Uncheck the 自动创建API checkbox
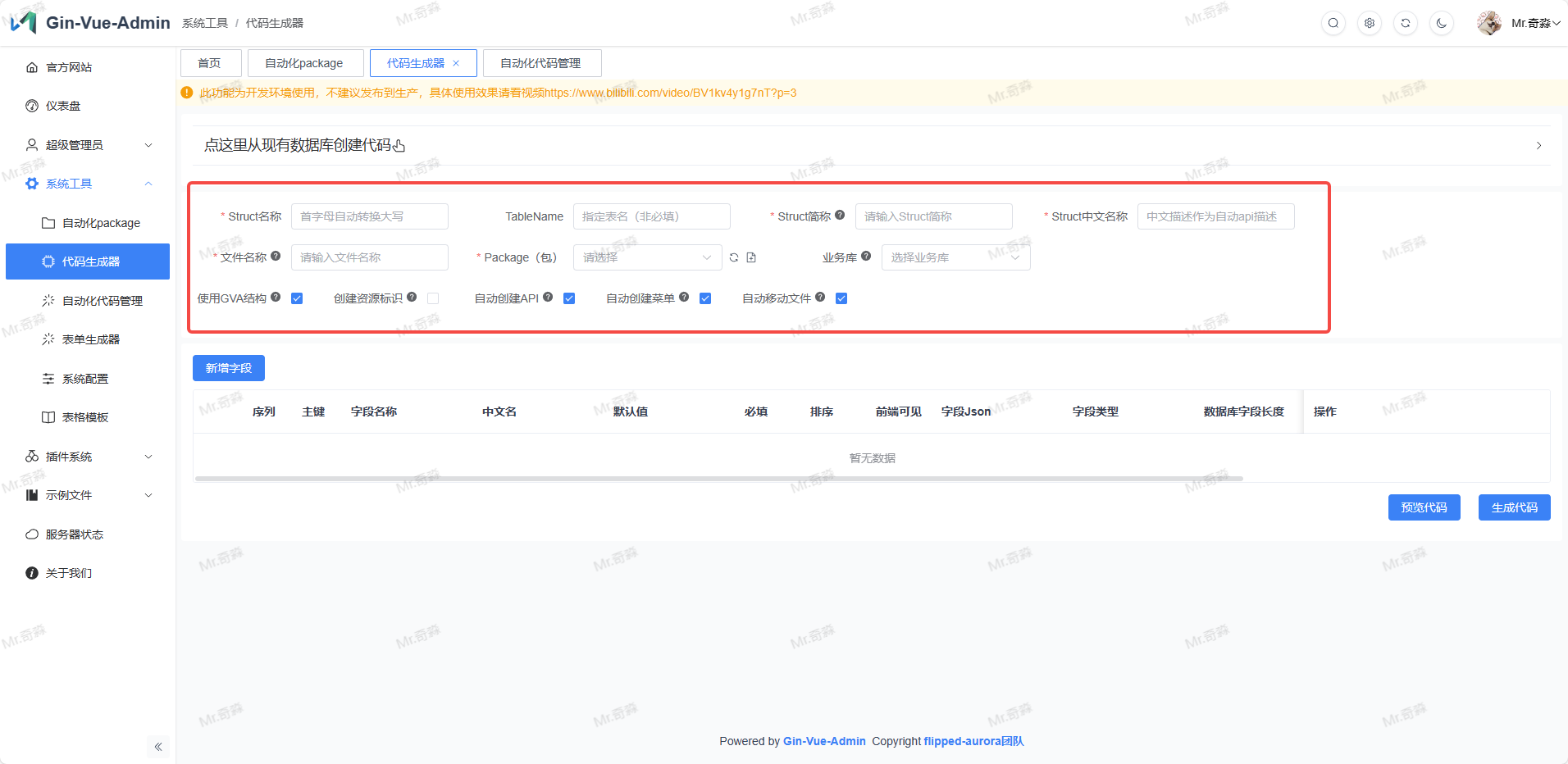Viewport: 1568px width, 764px height. point(569,298)
